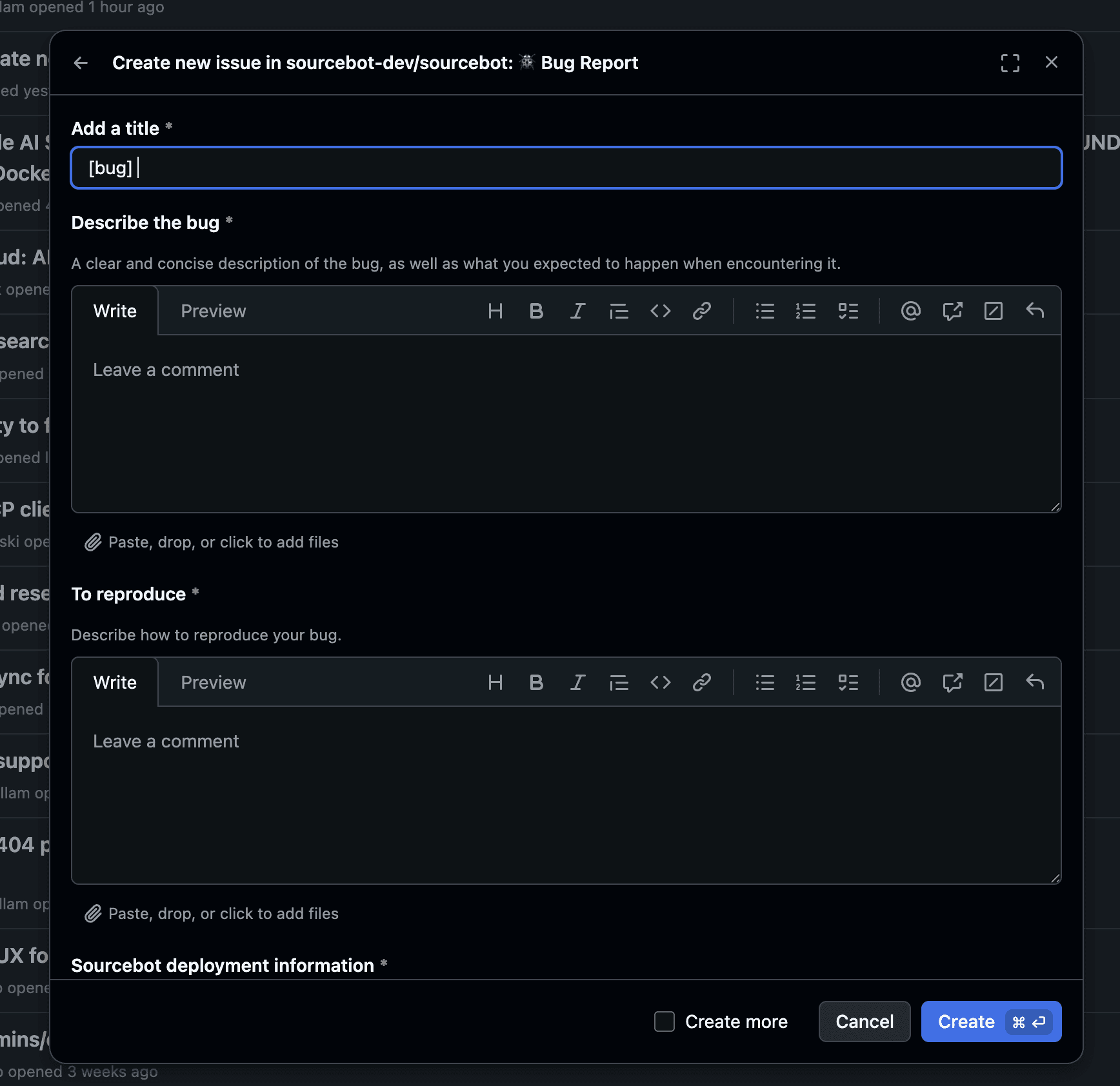Viewport: 1120px width, 1086px height.
Task: Select Write tab in Describe the bug section
Action: pyautogui.click(x=115, y=311)
